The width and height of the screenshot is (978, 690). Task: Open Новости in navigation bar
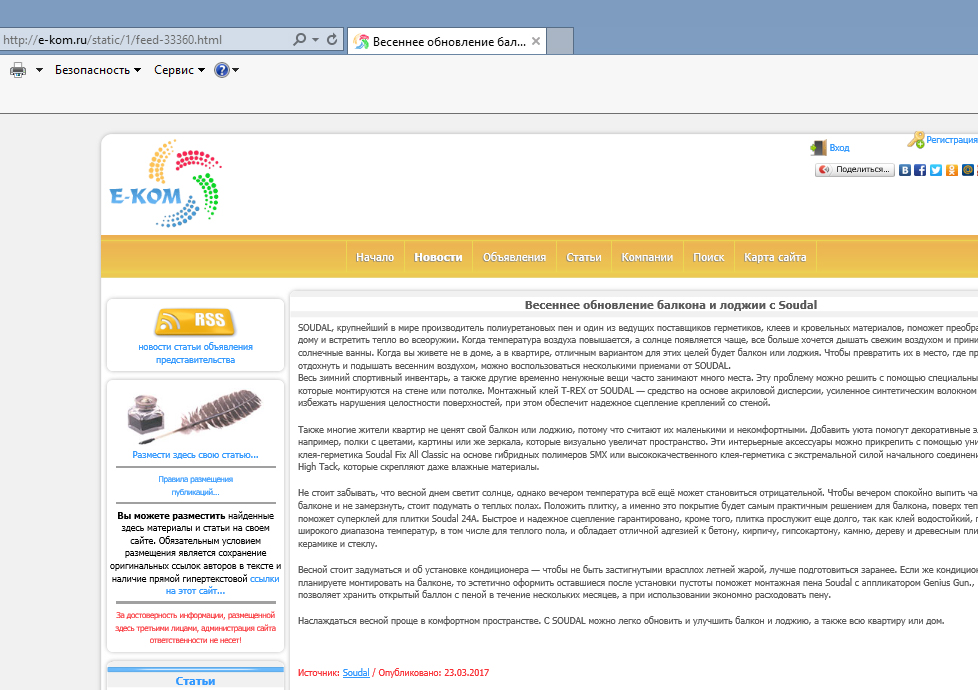[438, 257]
